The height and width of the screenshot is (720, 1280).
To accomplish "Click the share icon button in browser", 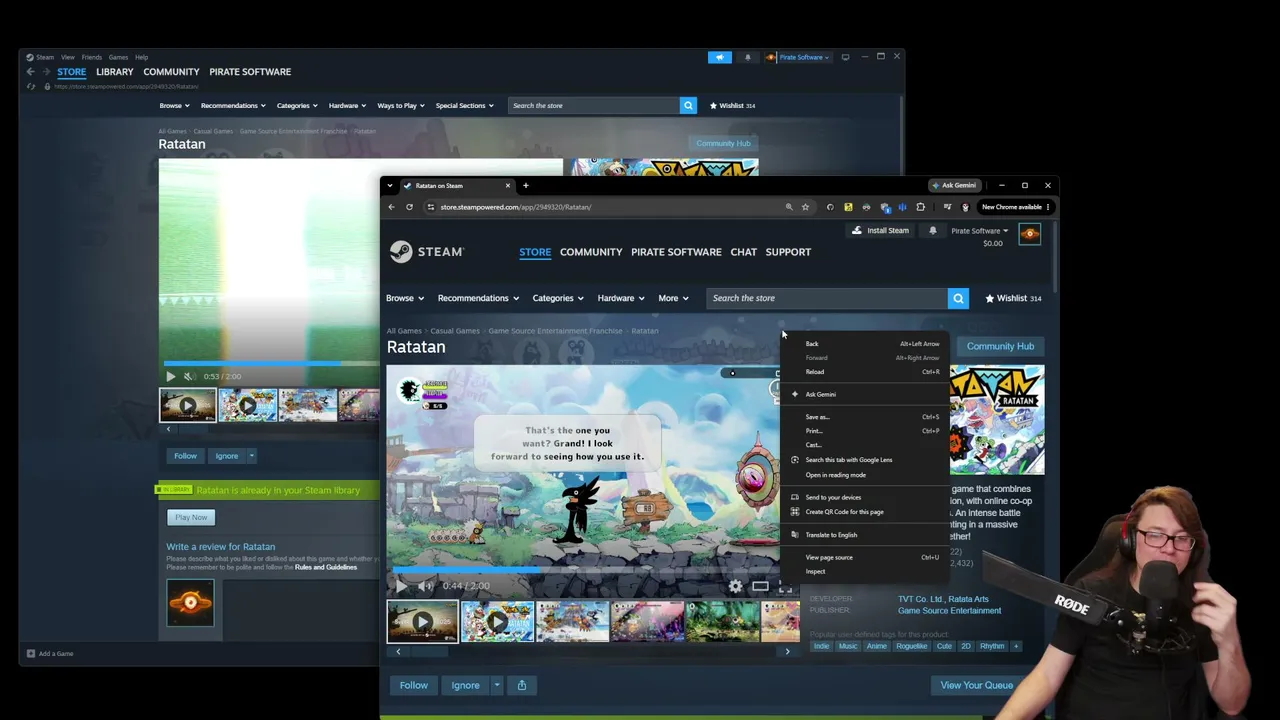I will pyautogui.click(x=521, y=685).
